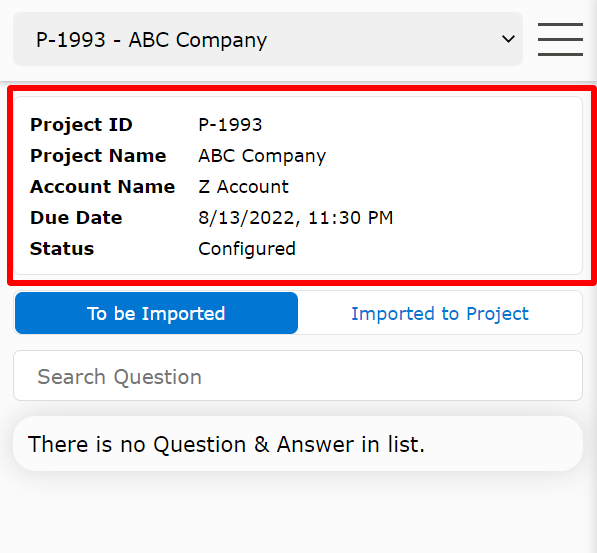Click the Project ID label
Screen dimensions: 597x553
coord(81,125)
